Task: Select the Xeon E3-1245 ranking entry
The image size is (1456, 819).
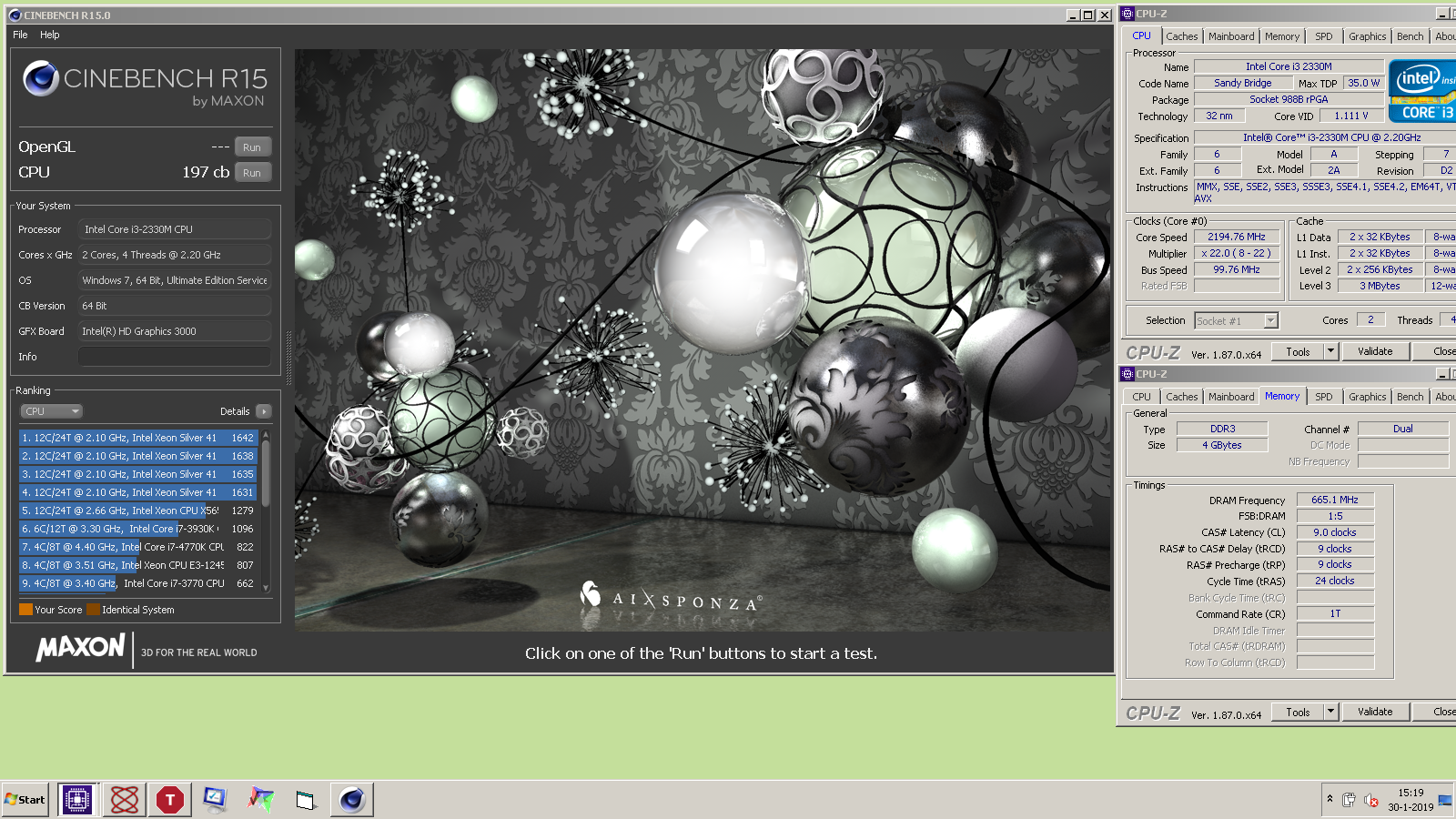Action: [138, 565]
